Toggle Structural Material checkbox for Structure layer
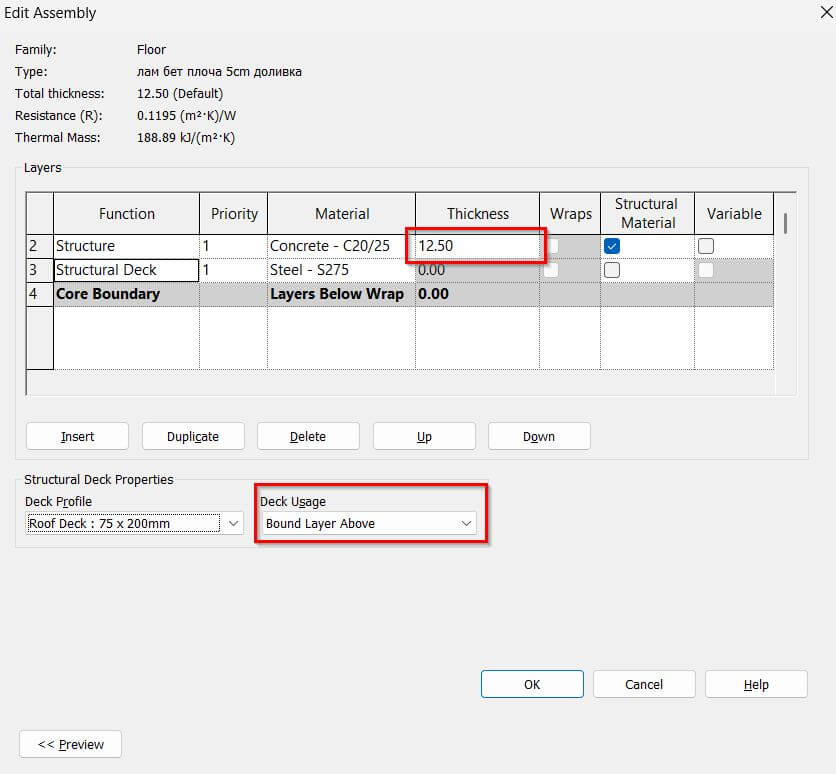836x774 pixels. coord(612,246)
